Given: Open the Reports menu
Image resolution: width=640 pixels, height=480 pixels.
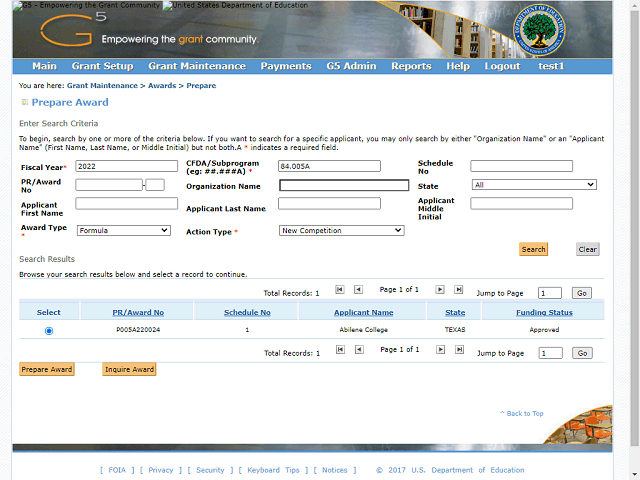Looking at the screenshot, I should point(411,66).
